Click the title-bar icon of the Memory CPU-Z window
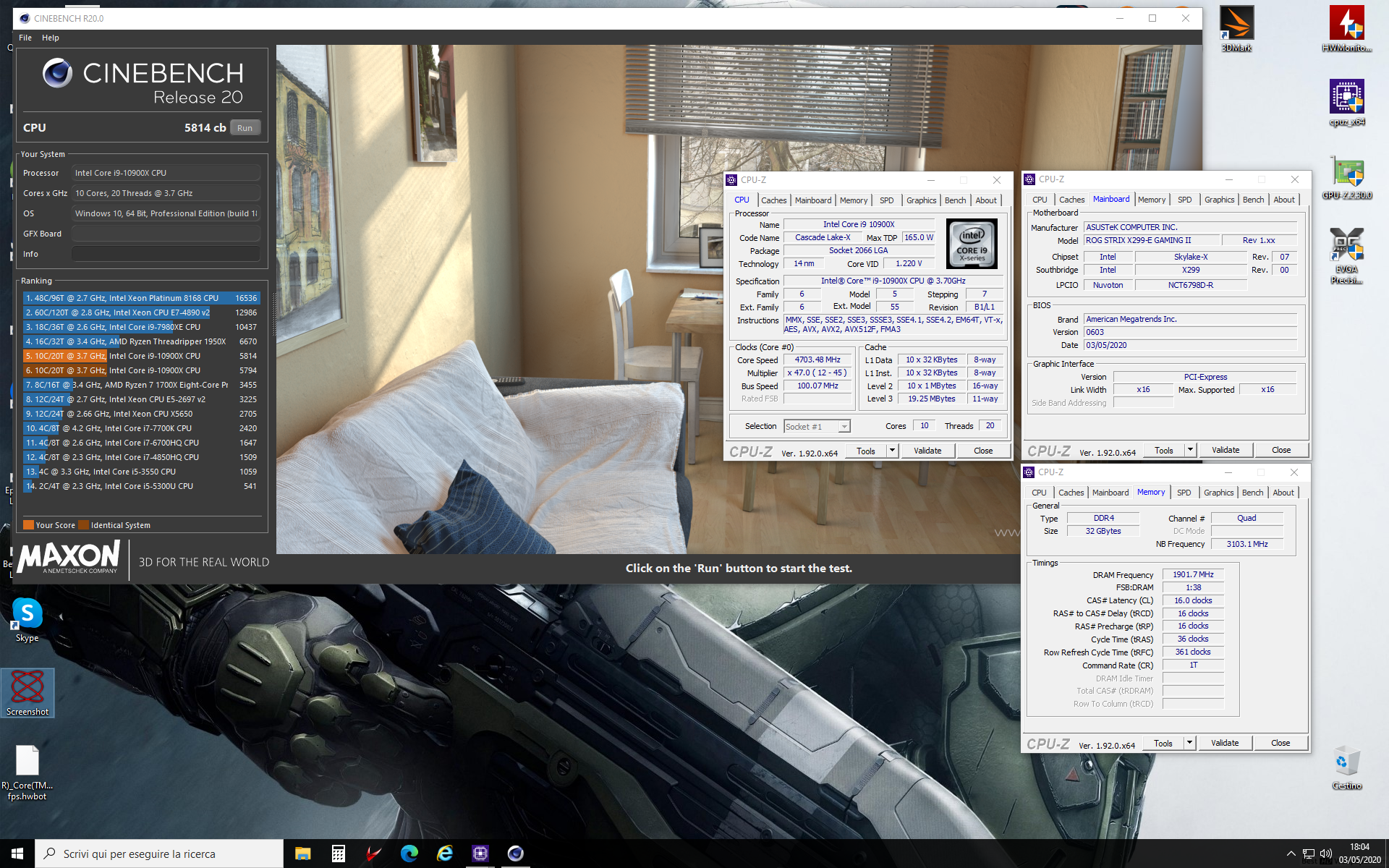 tap(1029, 472)
